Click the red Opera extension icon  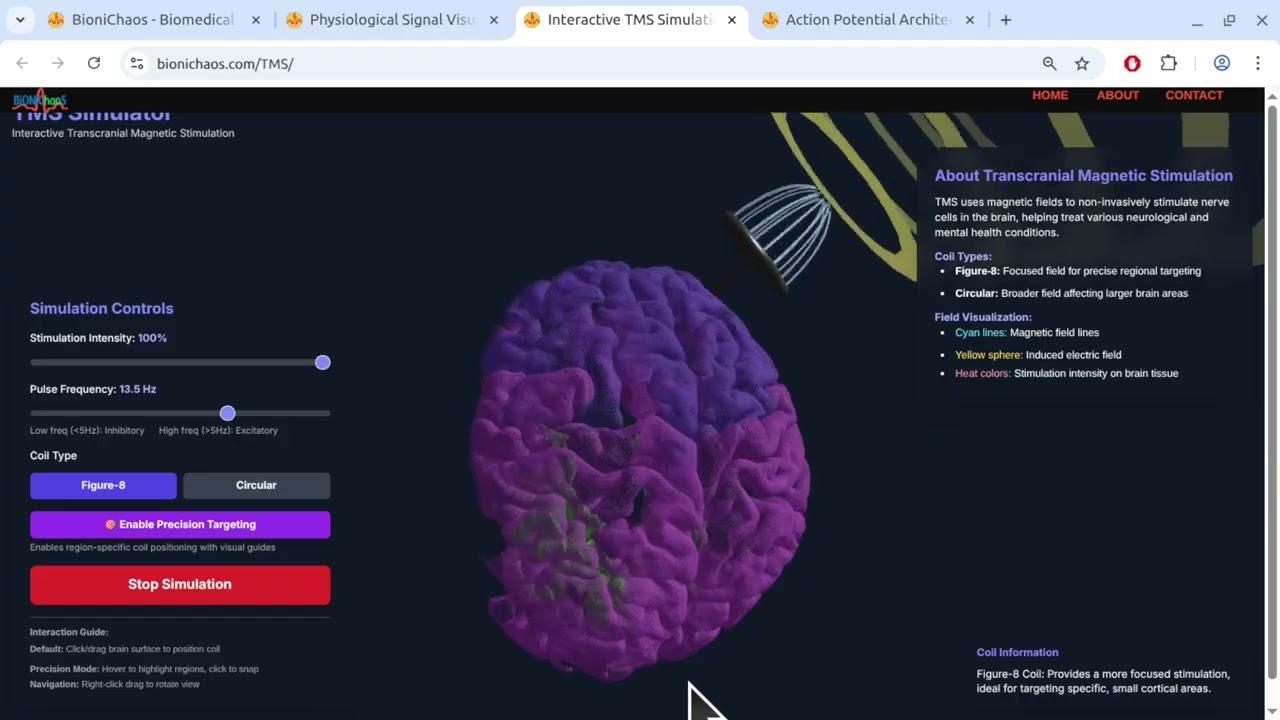point(1132,63)
